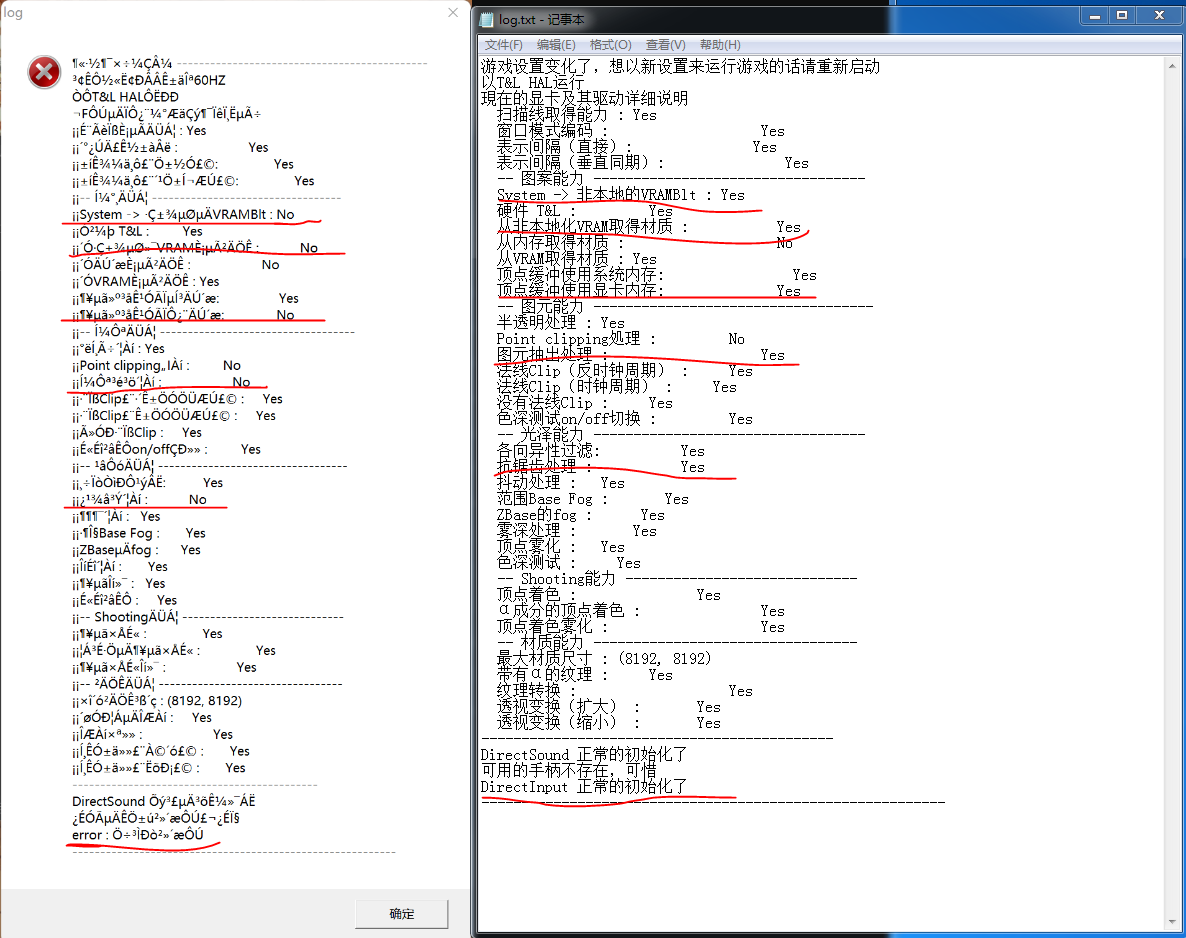
Task: Click the Notepad scrollbar down arrow
Action: point(1174,919)
